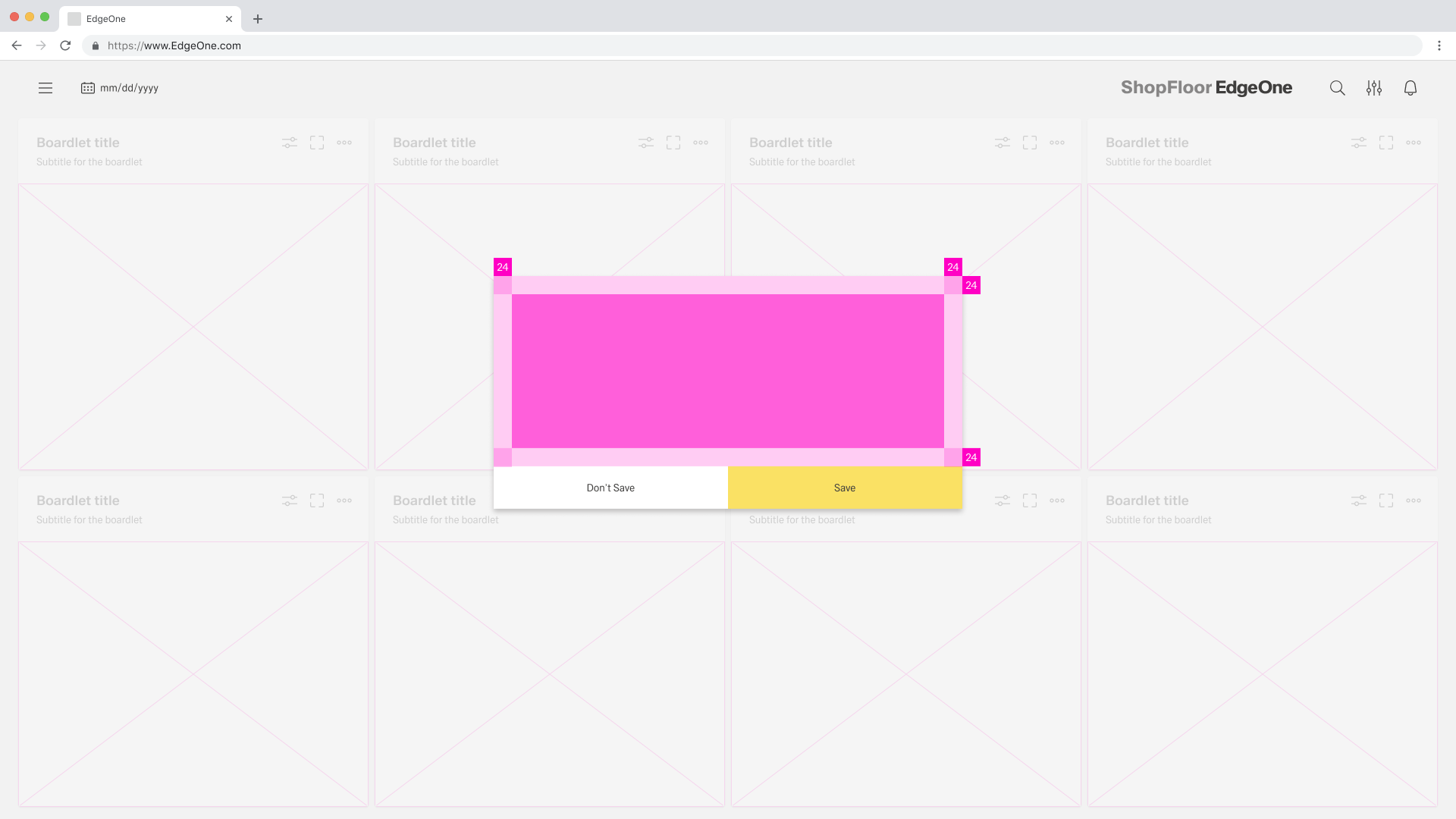
Task: Click the Save button
Action: point(845,488)
